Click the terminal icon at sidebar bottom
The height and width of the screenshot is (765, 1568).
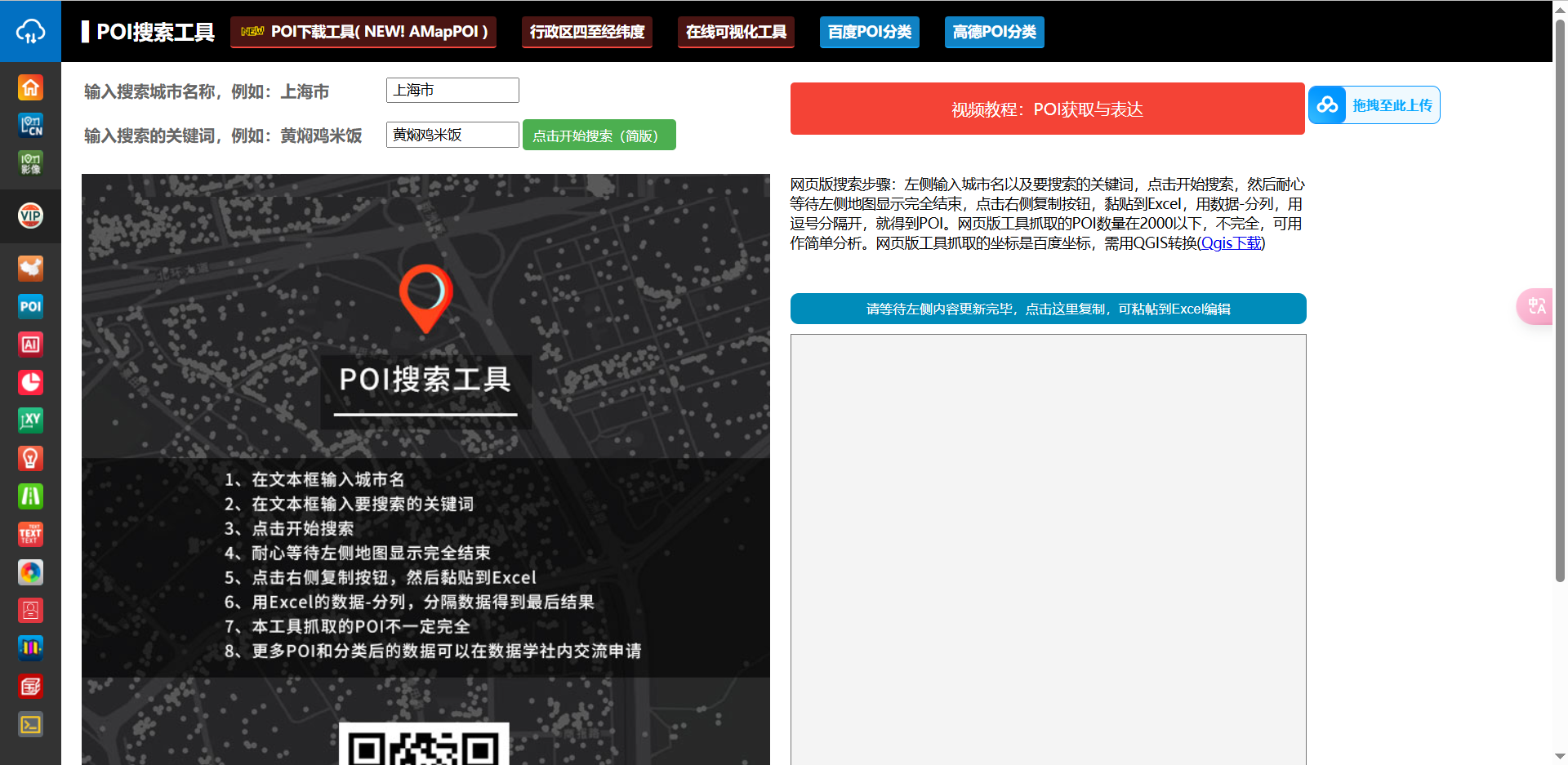[x=30, y=724]
